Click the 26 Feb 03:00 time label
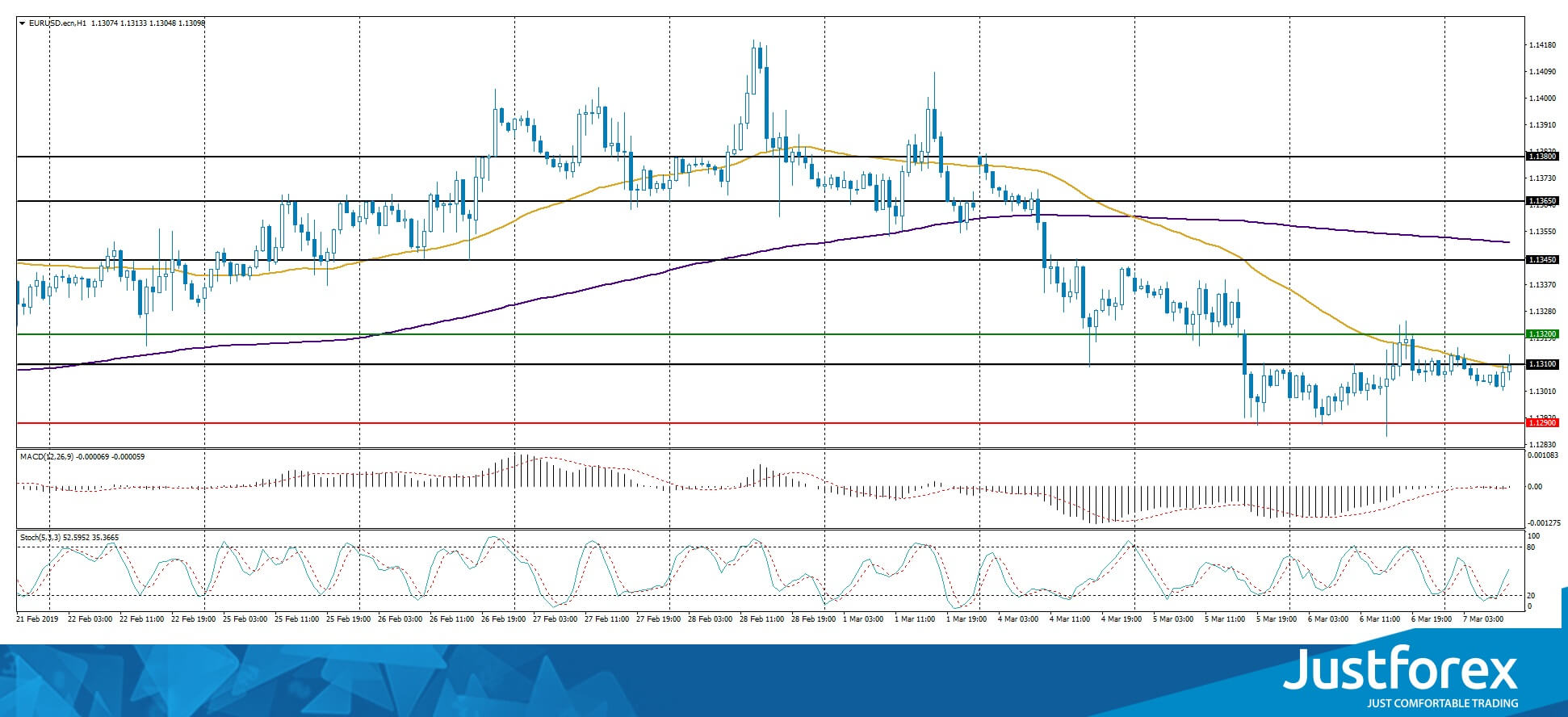This screenshot has height=717, width=1568. click(x=400, y=619)
